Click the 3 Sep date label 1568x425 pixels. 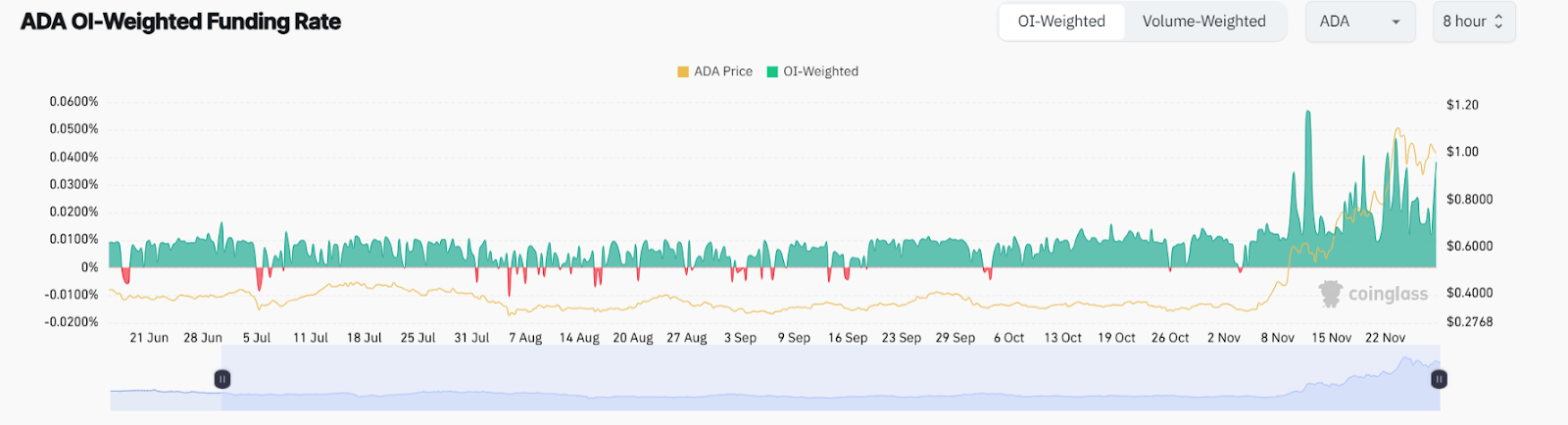(x=740, y=338)
